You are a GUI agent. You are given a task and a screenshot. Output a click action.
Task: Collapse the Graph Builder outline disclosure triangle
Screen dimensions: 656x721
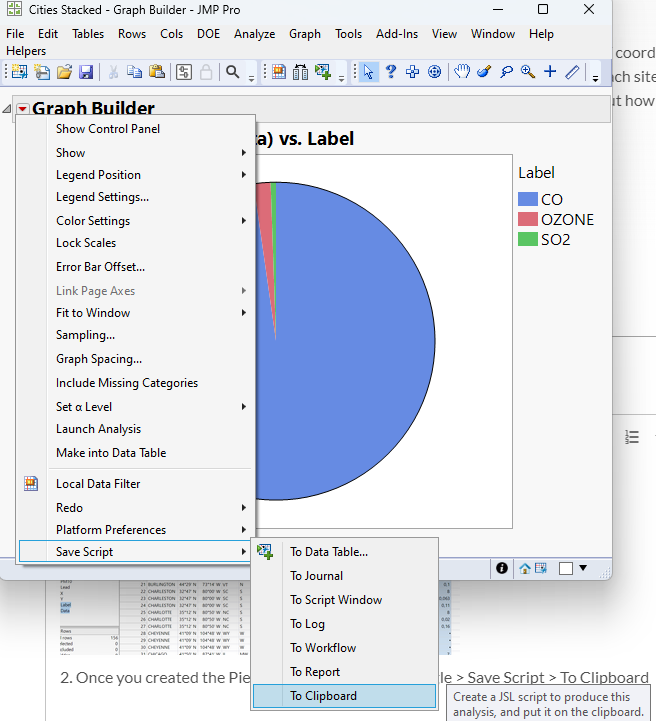7,109
